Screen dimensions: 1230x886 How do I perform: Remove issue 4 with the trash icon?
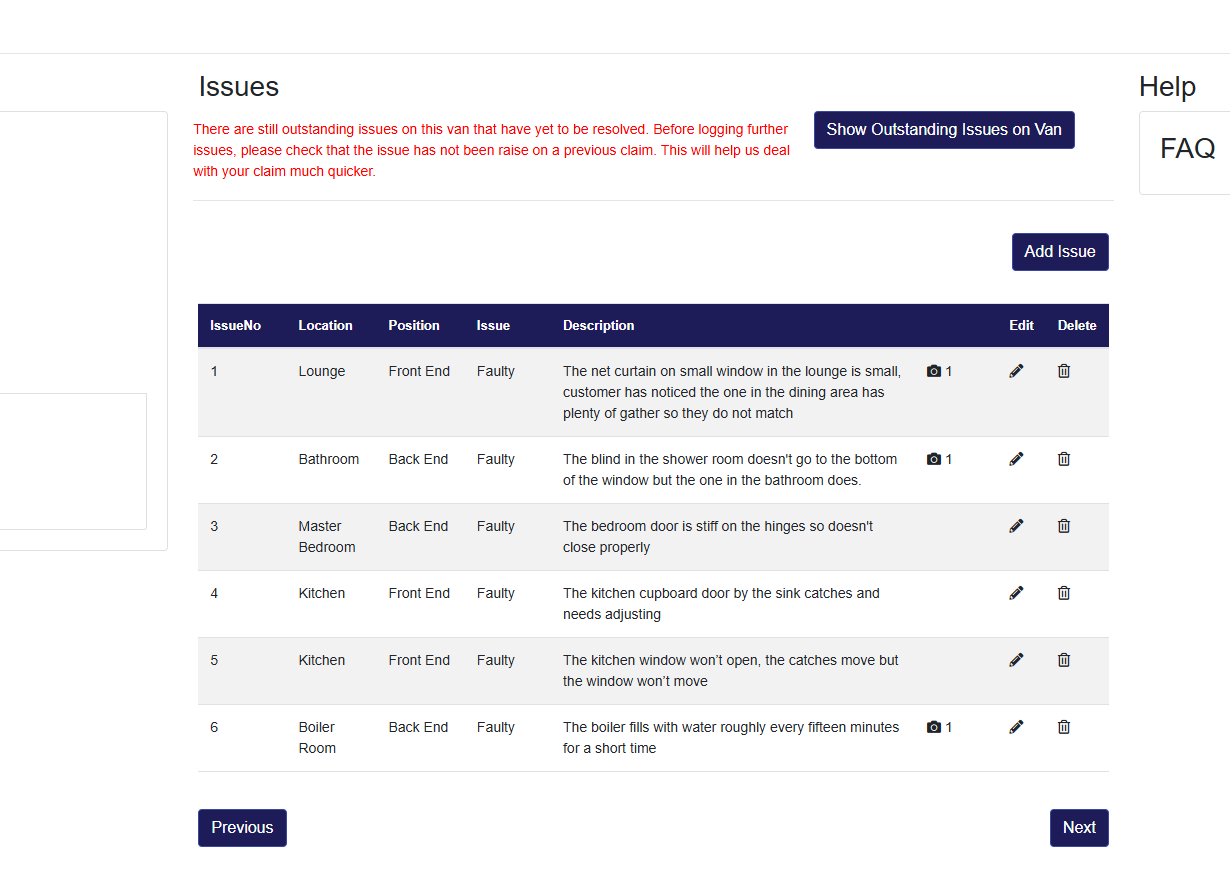[1064, 593]
